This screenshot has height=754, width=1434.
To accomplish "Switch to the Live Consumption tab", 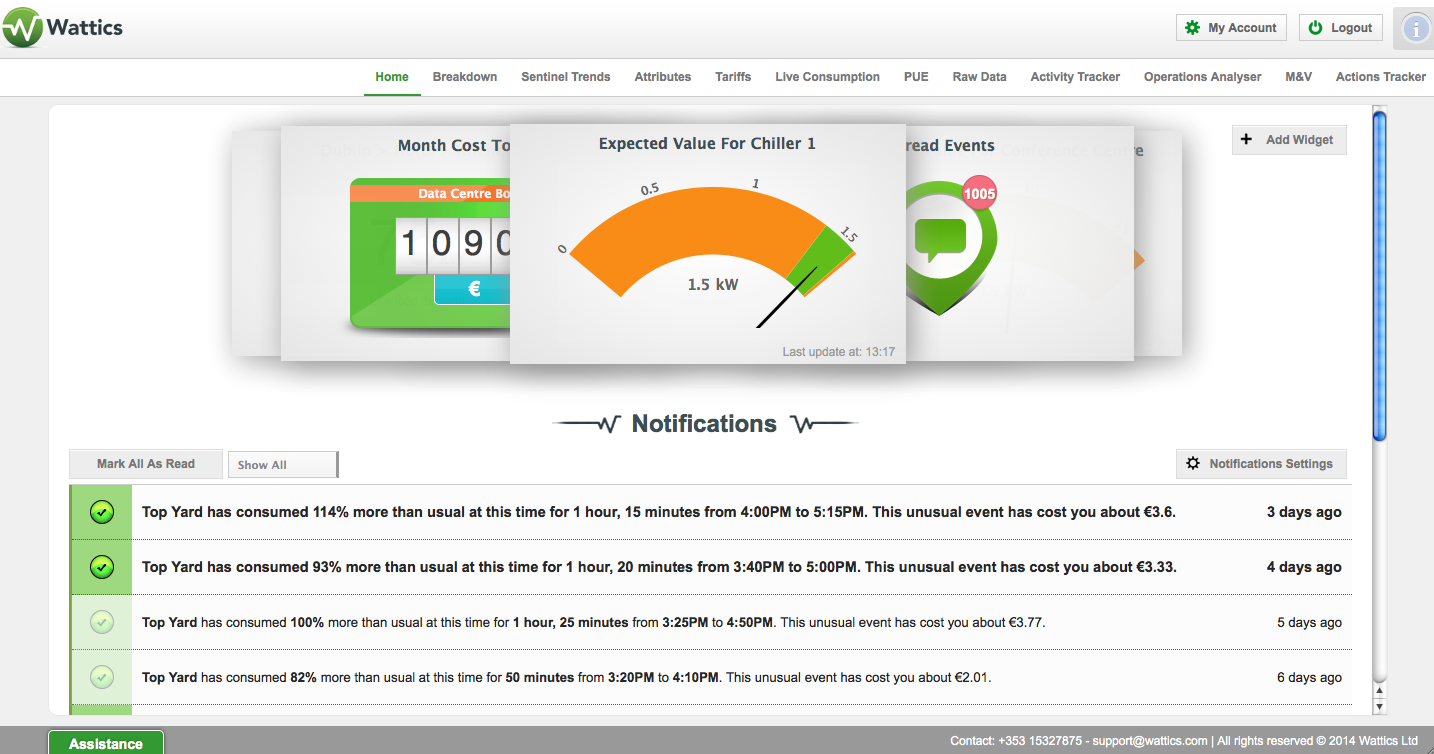I will click(827, 77).
